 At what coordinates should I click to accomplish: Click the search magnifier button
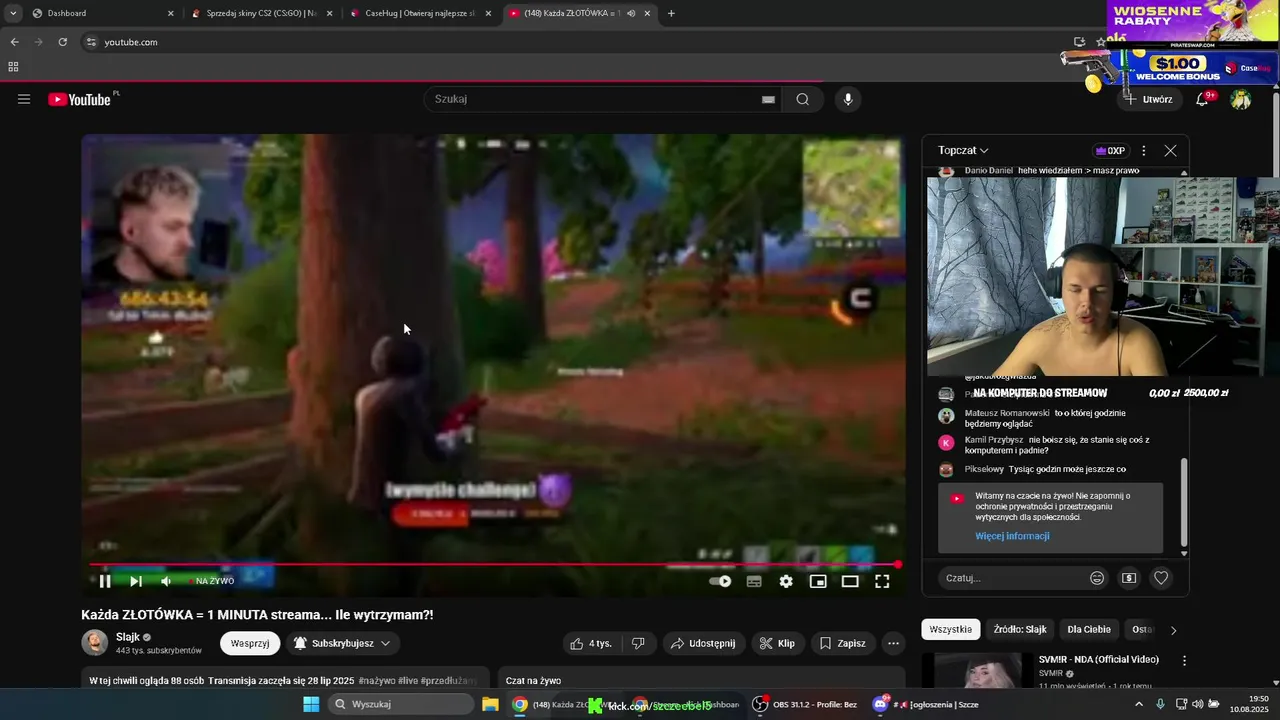(x=802, y=99)
